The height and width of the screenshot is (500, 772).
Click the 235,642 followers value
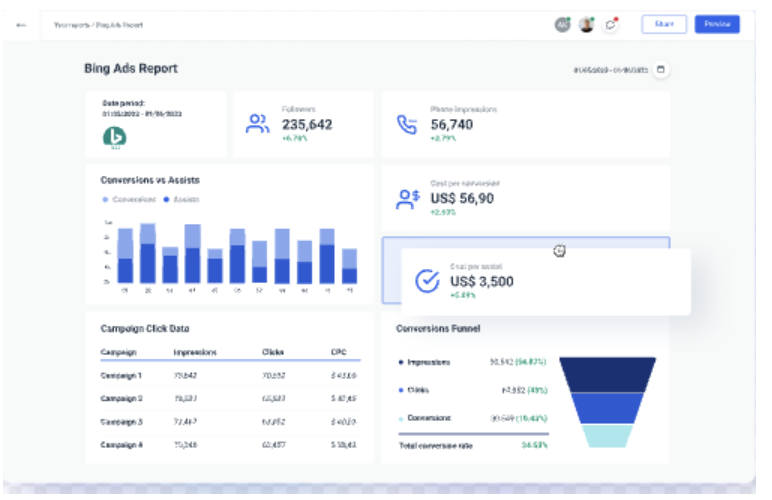[x=307, y=125]
